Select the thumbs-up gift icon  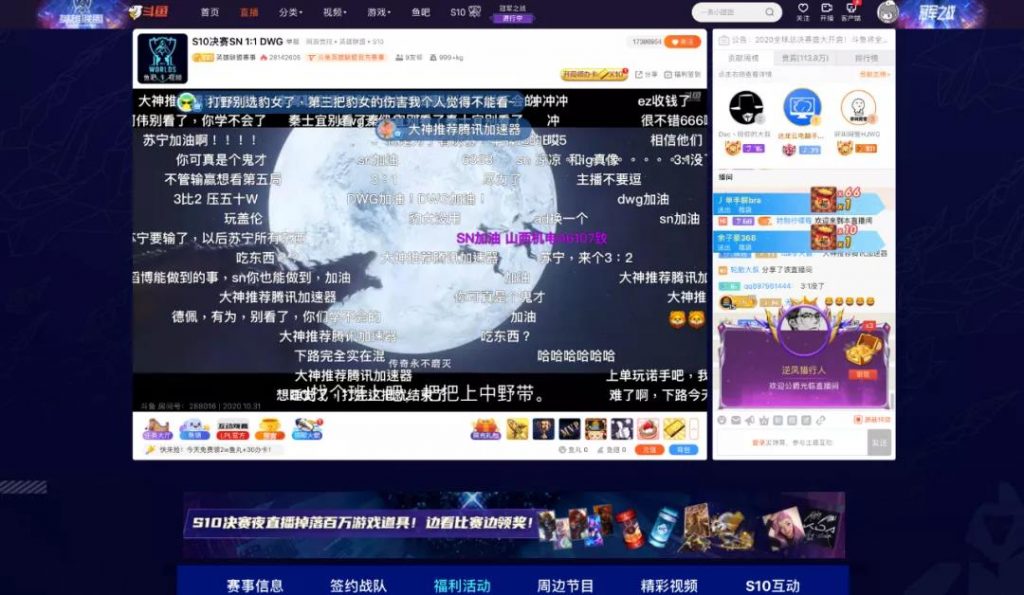coord(622,429)
